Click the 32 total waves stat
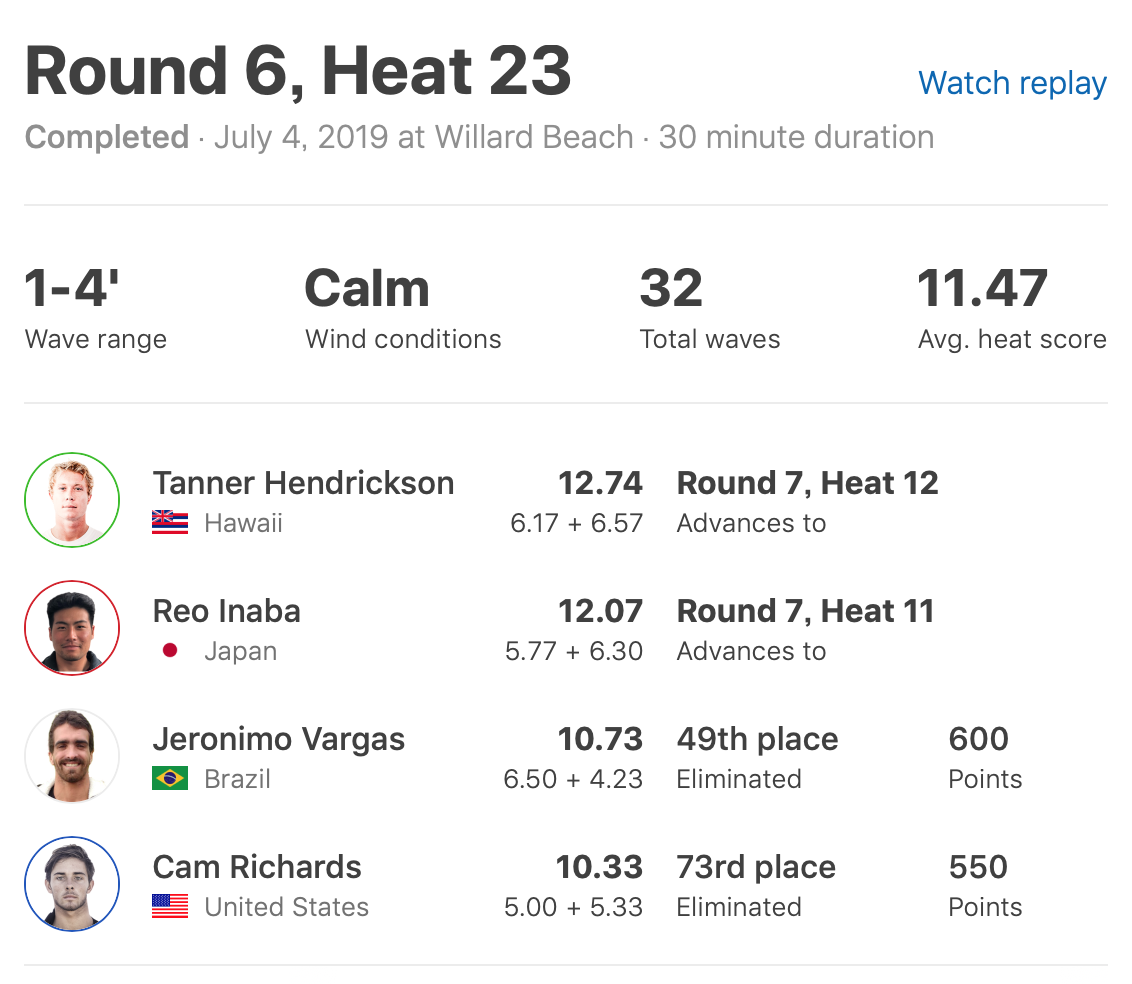This screenshot has width=1132, height=984. click(x=671, y=289)
